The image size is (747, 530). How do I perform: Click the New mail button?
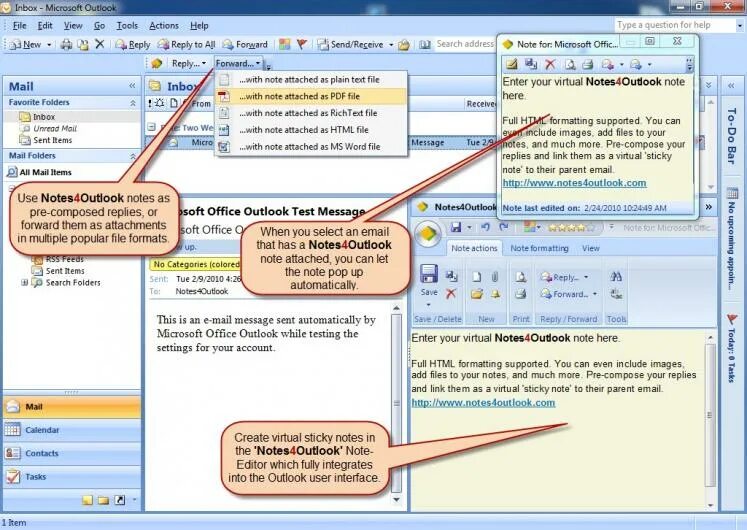point(26,45)
